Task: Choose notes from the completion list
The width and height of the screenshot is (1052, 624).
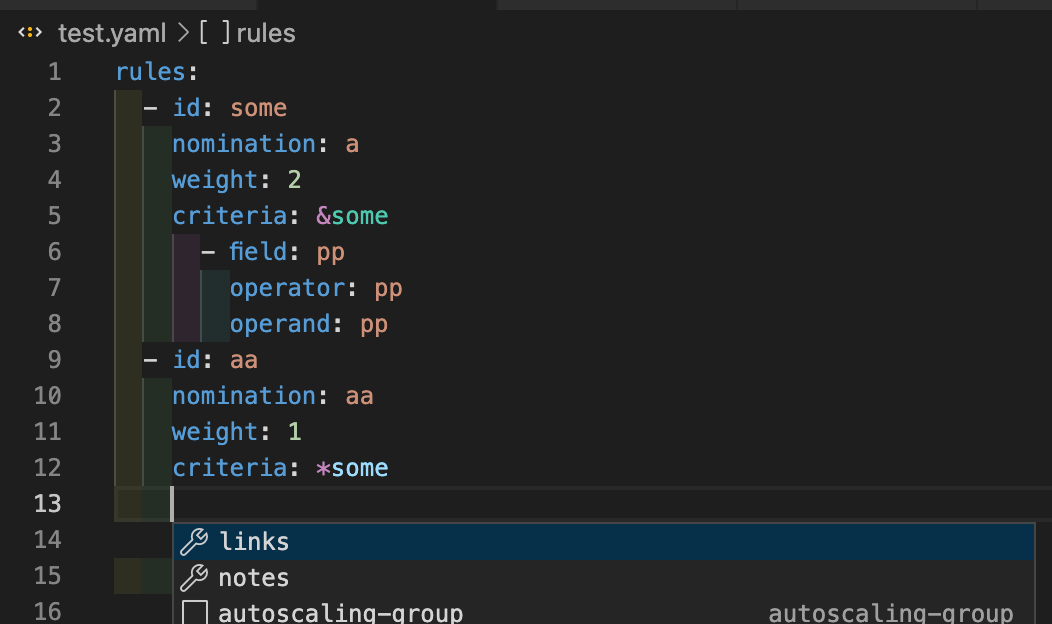Action: coord(254,577)
